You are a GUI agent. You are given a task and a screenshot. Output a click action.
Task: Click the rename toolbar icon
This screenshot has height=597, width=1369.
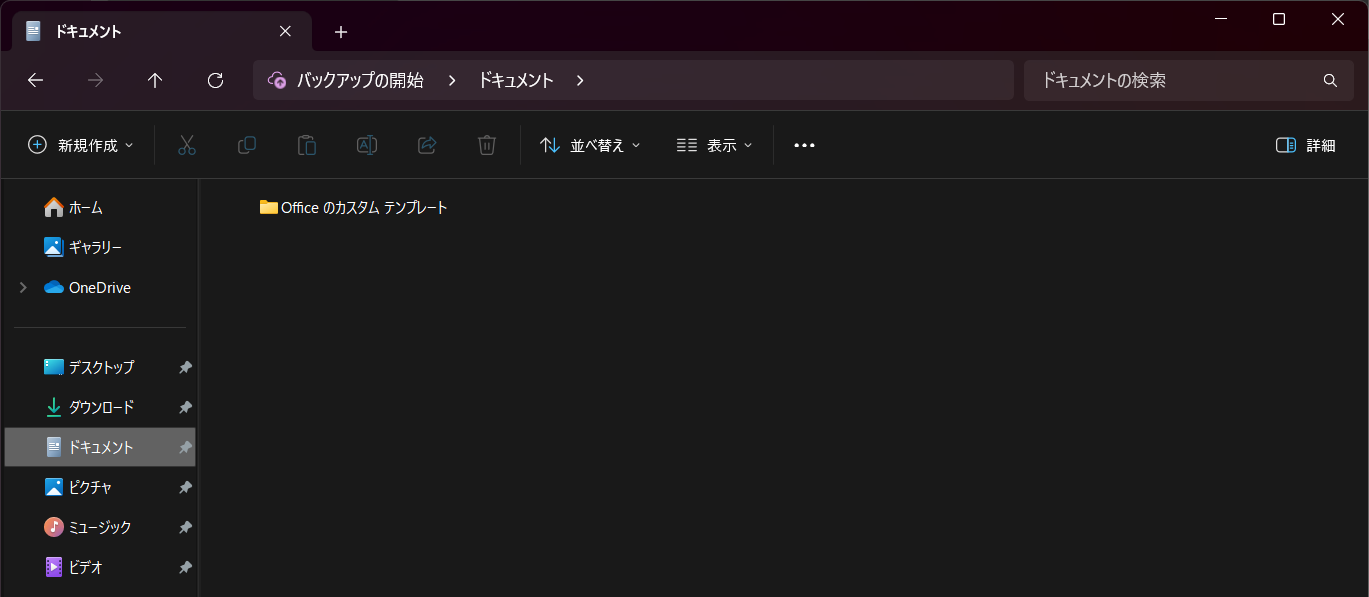click(367, 145)
